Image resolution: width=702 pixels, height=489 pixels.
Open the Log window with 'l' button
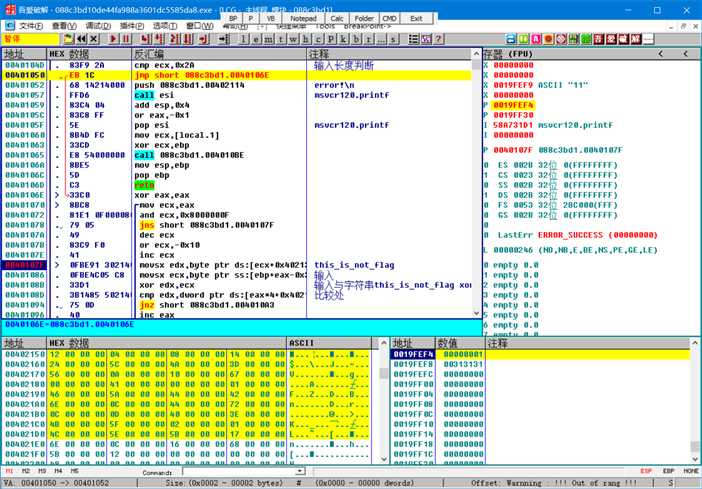coord(243,39)
